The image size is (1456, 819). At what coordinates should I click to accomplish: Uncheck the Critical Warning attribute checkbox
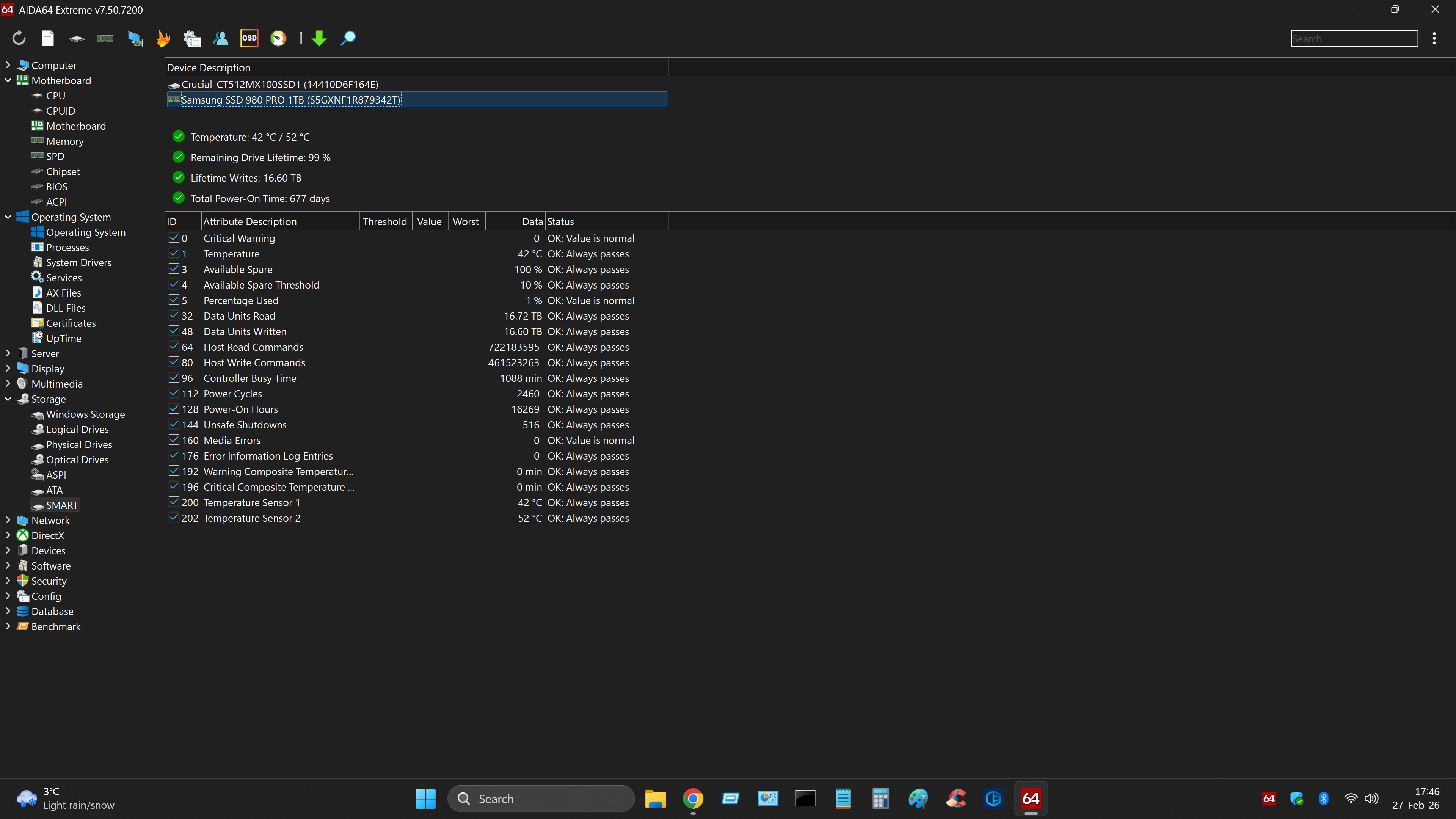pyautogui.click(x=174, y=238)
